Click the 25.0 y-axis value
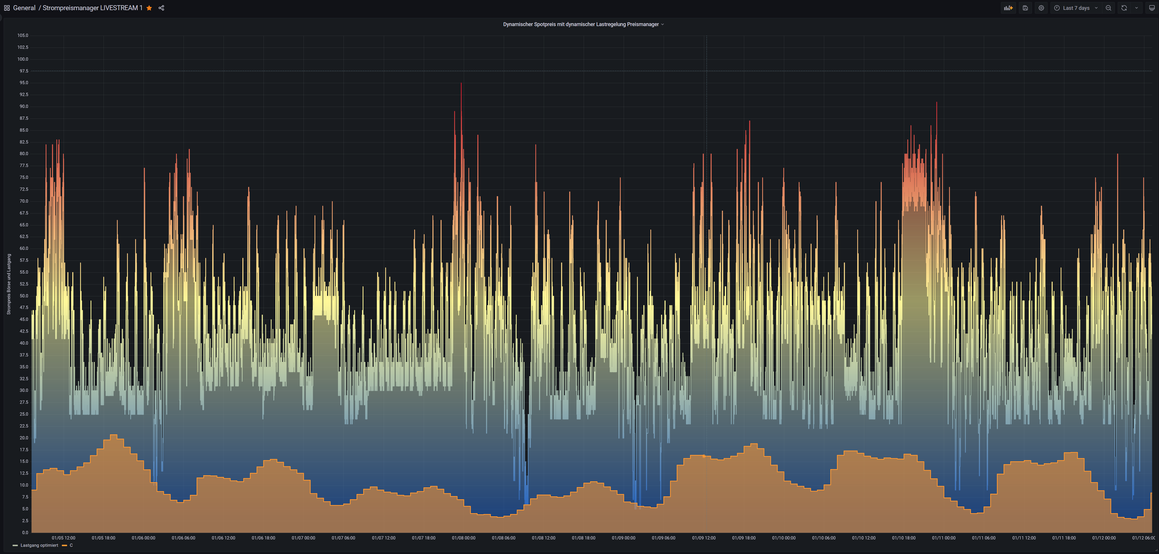This screenshot has height=554, width=1159. (23, 414)
